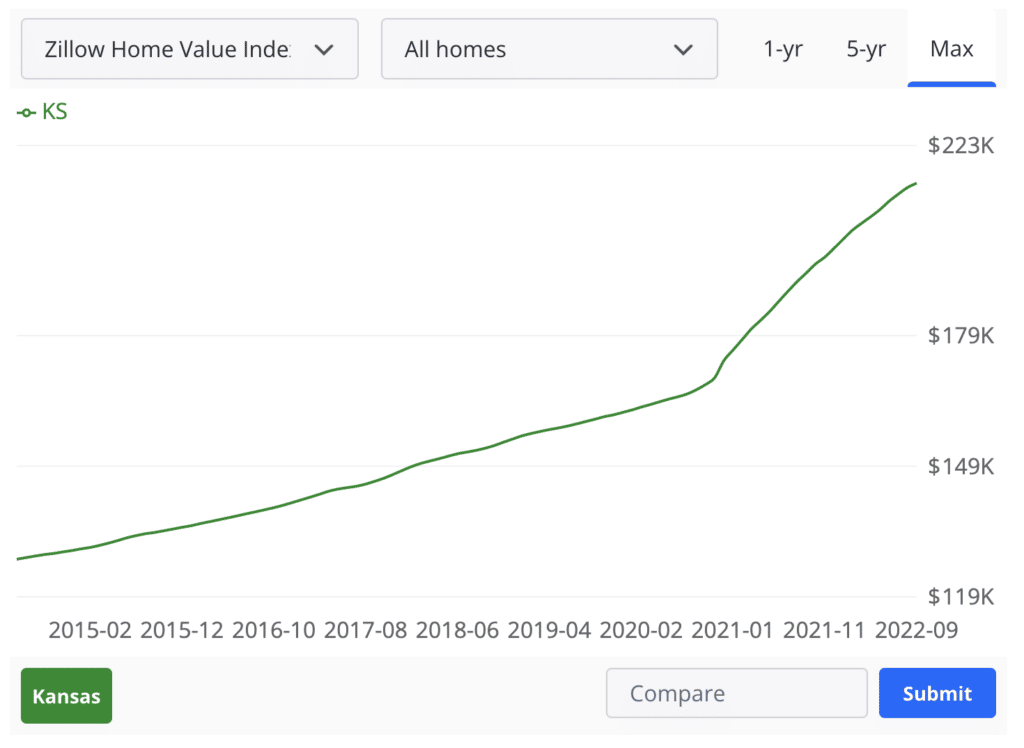Click the Submit button
Viewport: 1024px width, 748px height.
(x=937, y=693)
